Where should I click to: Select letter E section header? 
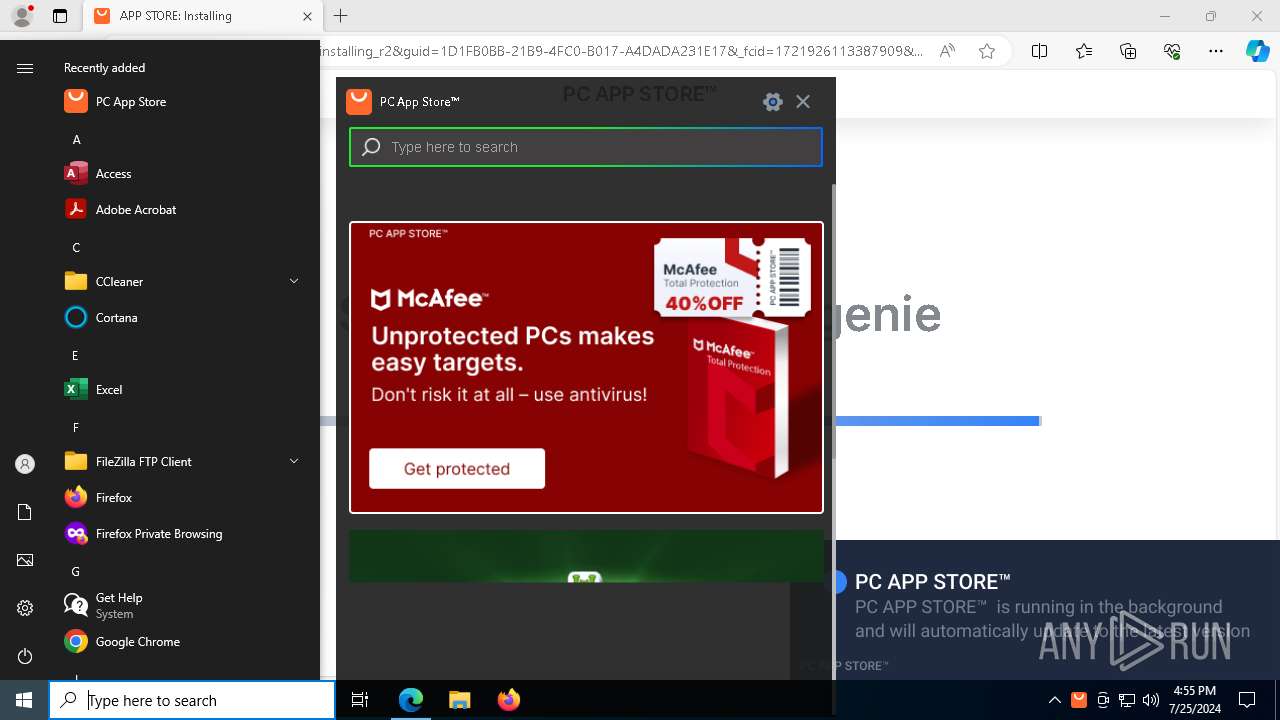click(x=75, y=356)
